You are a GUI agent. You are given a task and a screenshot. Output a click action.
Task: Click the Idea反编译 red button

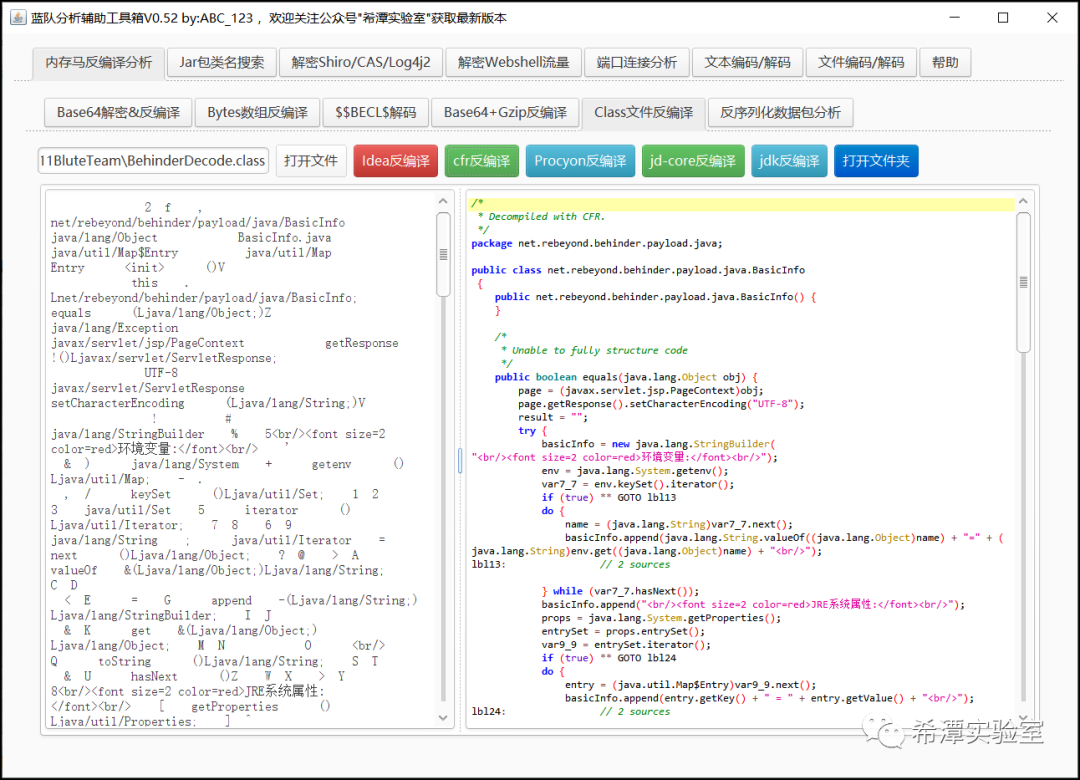tap(395, 161)
